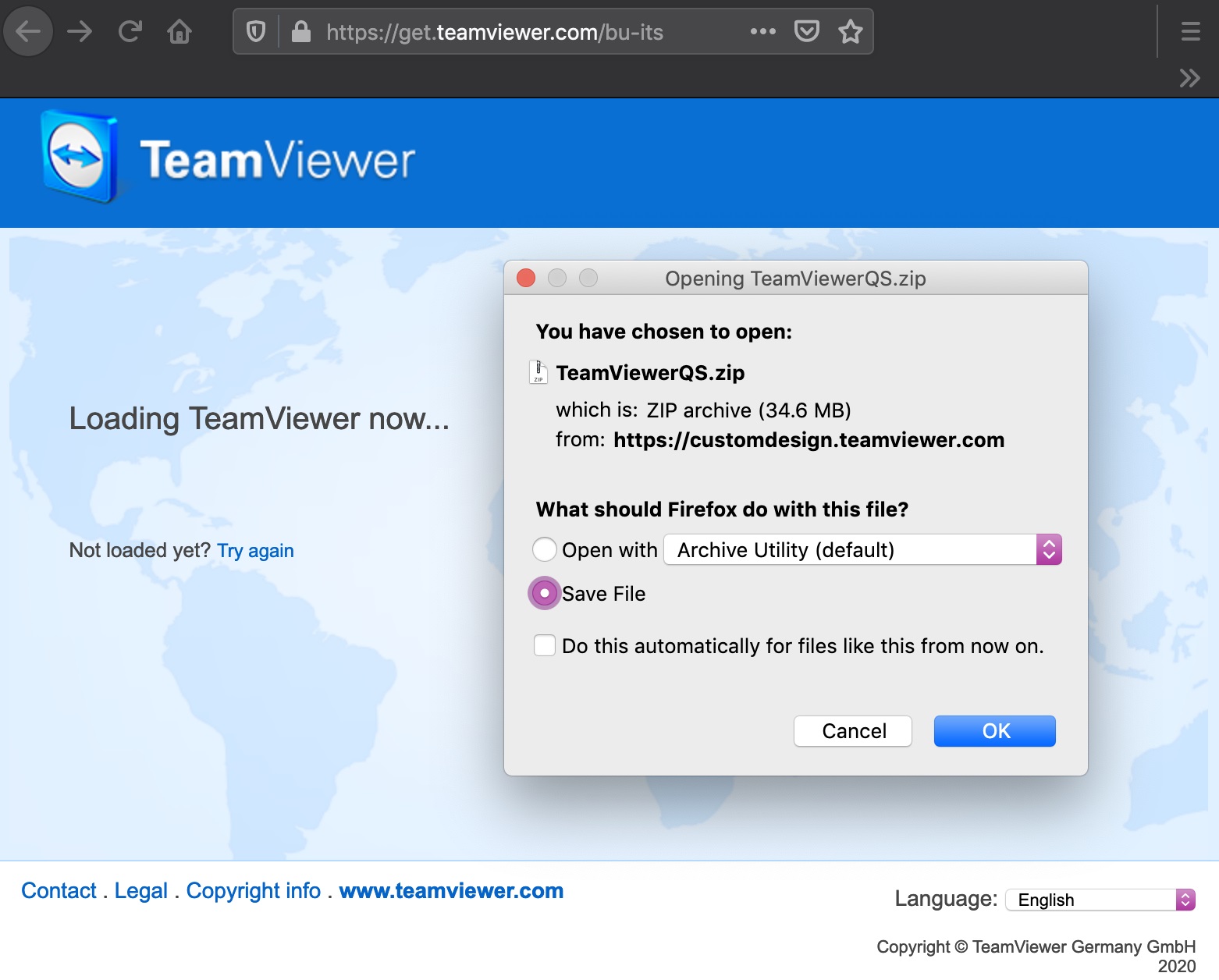Click the OK button
1219x980 pixels.
[995, 731]
